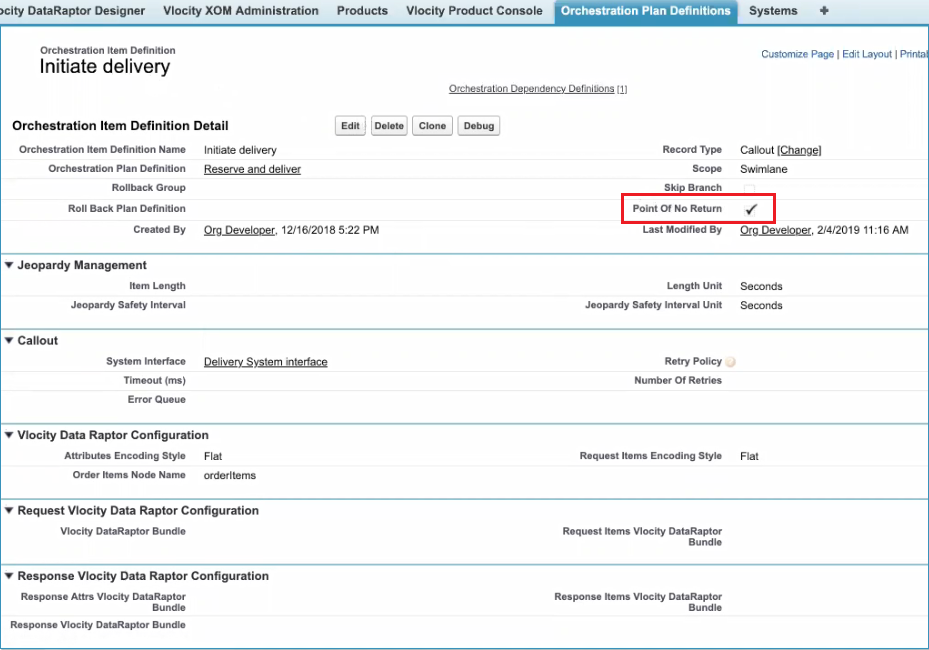This screenshot has height=650, width=929.
Task: Collapse the Vlocity Data Raptor Configuration section
Action: click(9, 436)
